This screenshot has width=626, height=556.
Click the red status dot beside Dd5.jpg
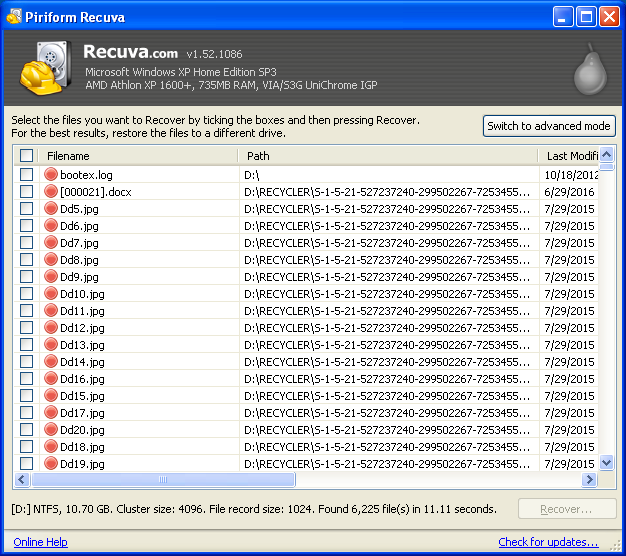click(x=51, y=208)
